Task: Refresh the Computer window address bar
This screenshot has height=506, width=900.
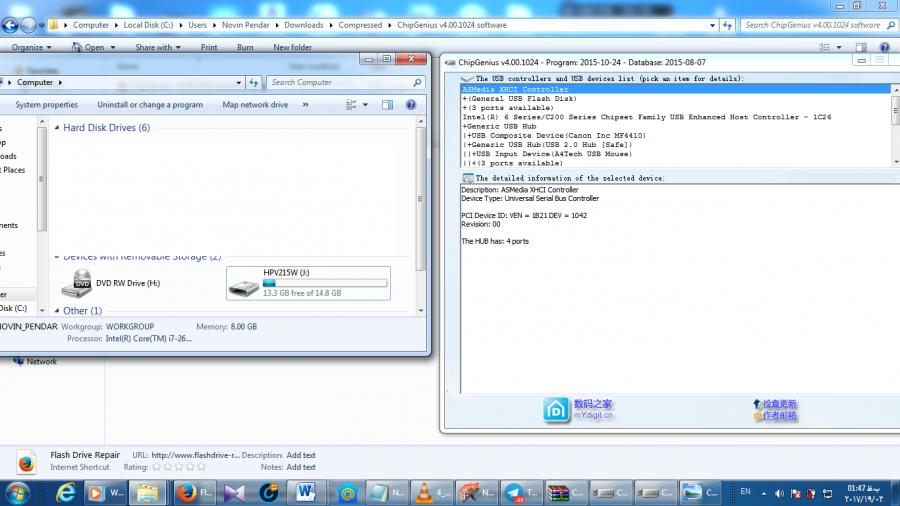Action: pos(254,83)
